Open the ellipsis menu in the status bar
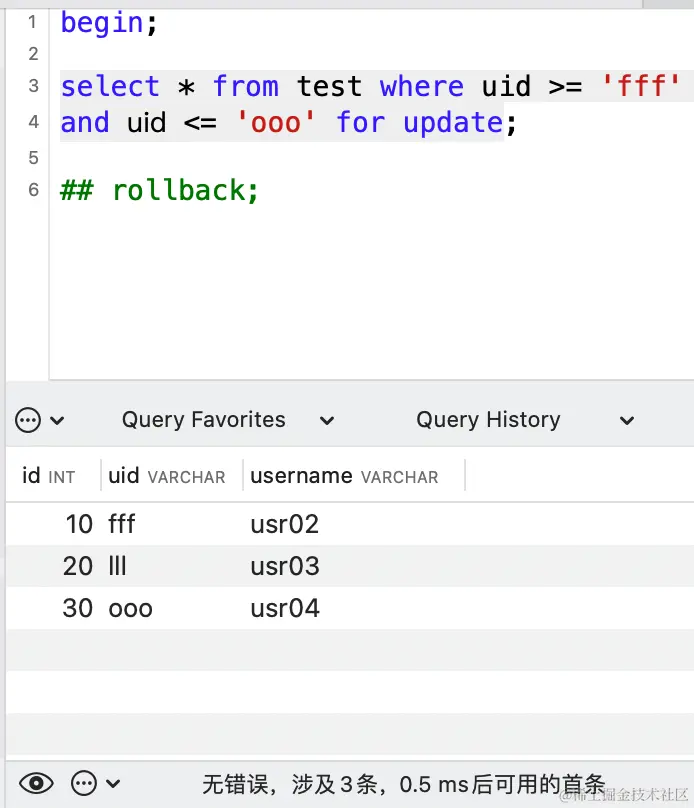This screenshot has width=694, height=808. [x=83, y=784]
